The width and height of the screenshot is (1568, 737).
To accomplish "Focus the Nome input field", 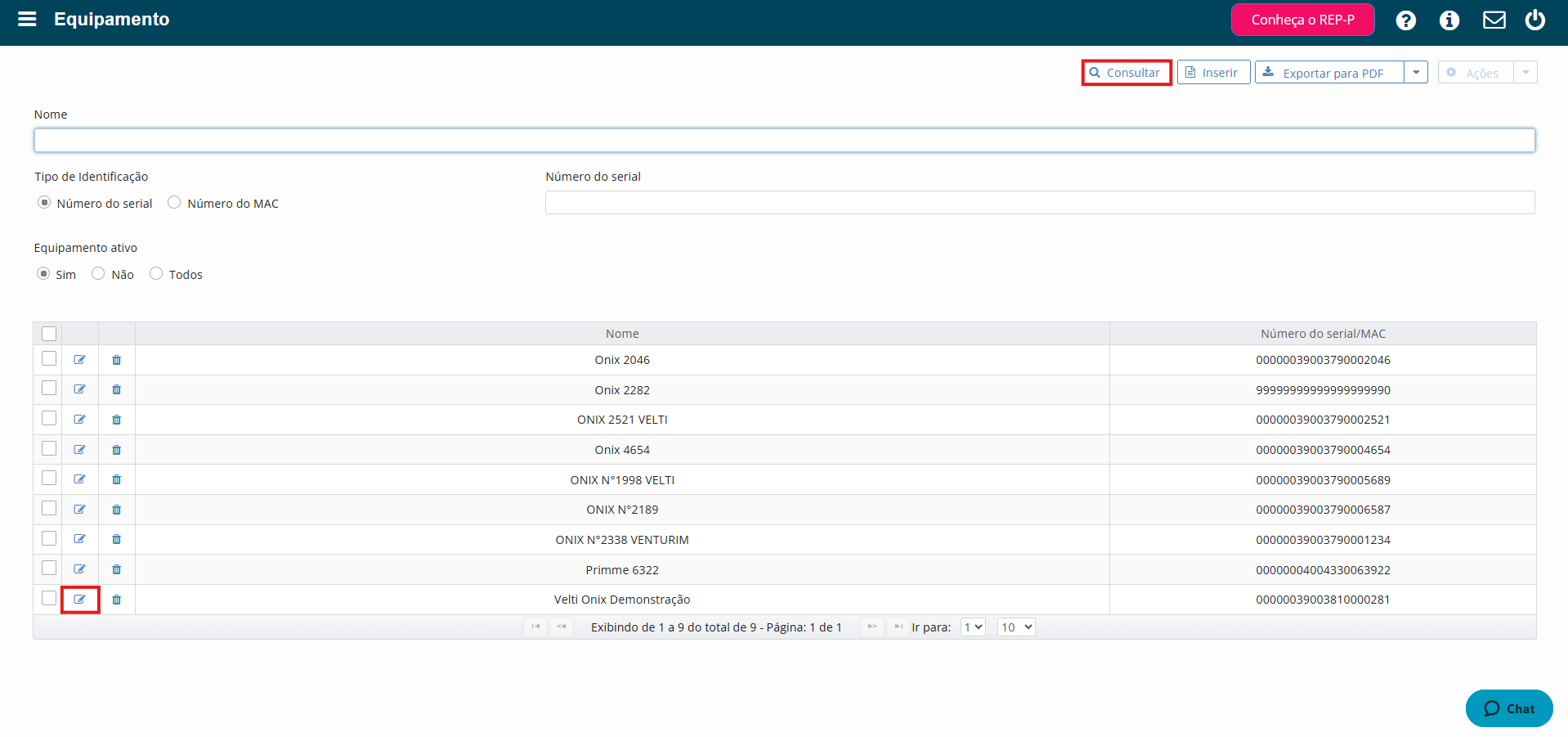I will (785, 140).
